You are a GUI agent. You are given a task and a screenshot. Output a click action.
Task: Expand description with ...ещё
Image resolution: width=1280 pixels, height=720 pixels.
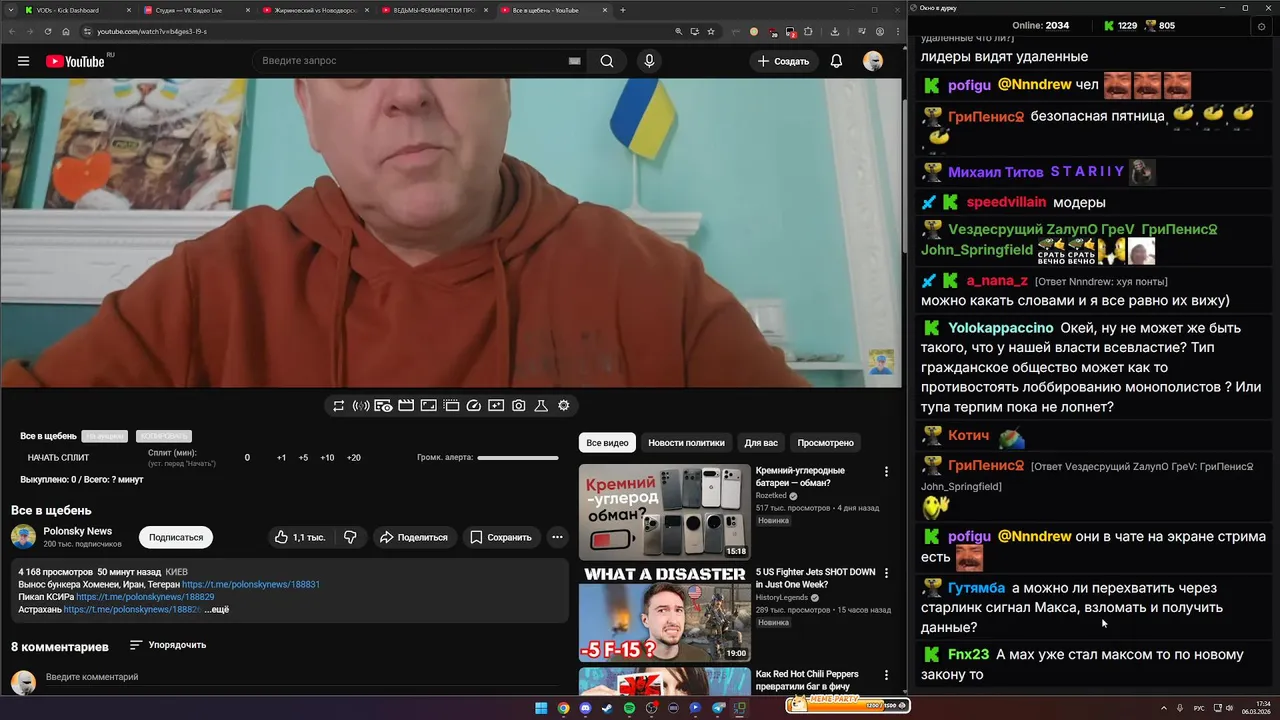pyautogui.click(x=217, y=609)
